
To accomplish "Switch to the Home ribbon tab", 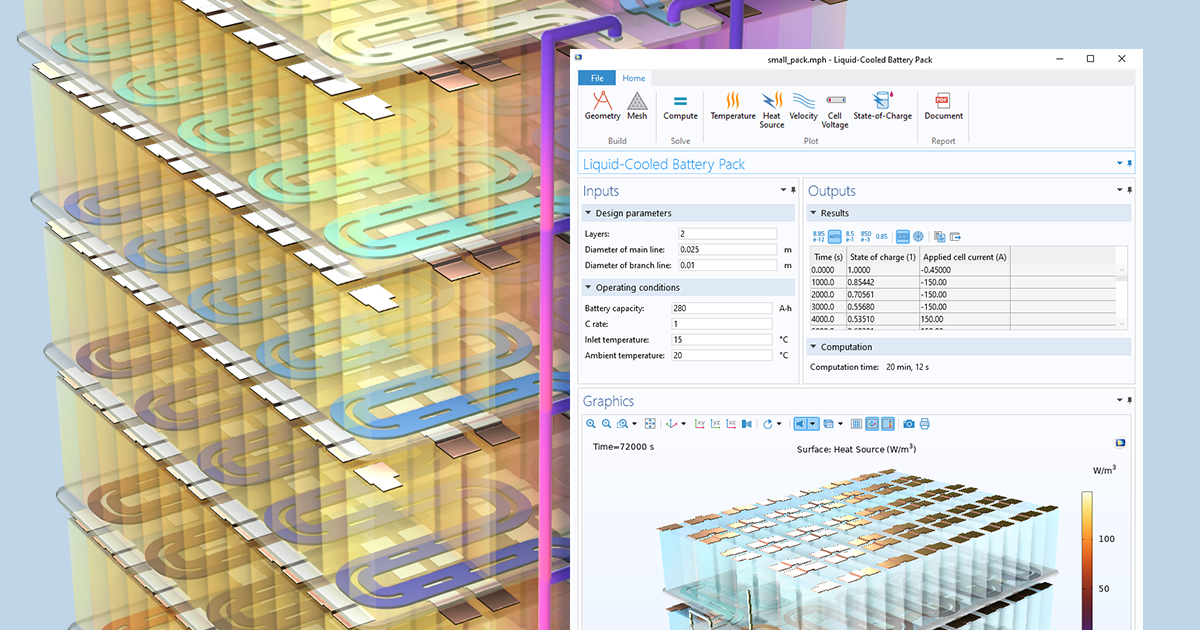I will (633, 77).
